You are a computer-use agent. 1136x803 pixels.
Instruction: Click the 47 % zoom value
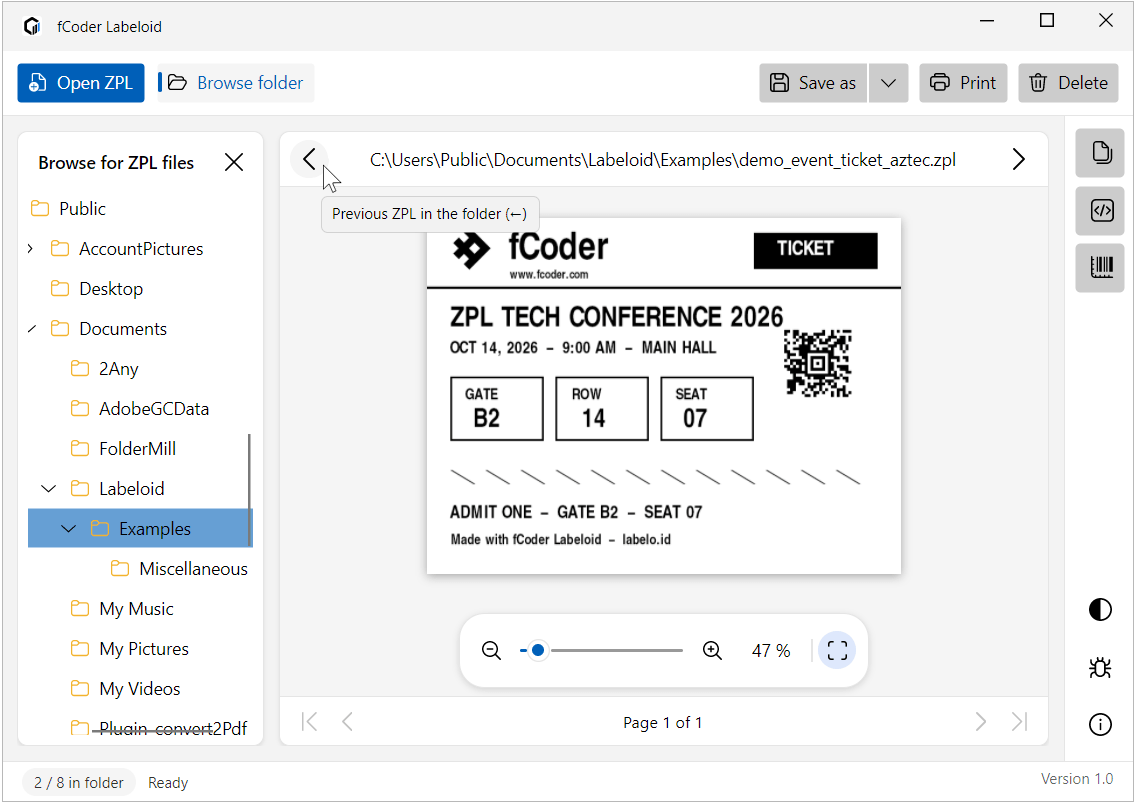(771, 651)
